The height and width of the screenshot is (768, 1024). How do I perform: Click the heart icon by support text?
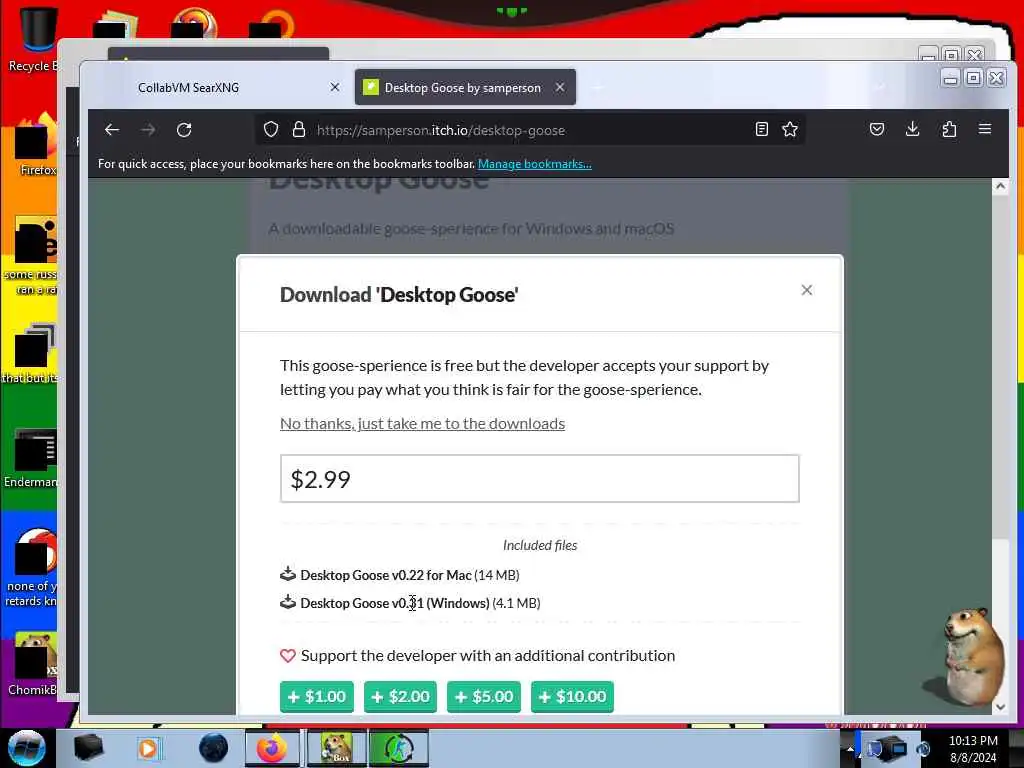(288, 656)
